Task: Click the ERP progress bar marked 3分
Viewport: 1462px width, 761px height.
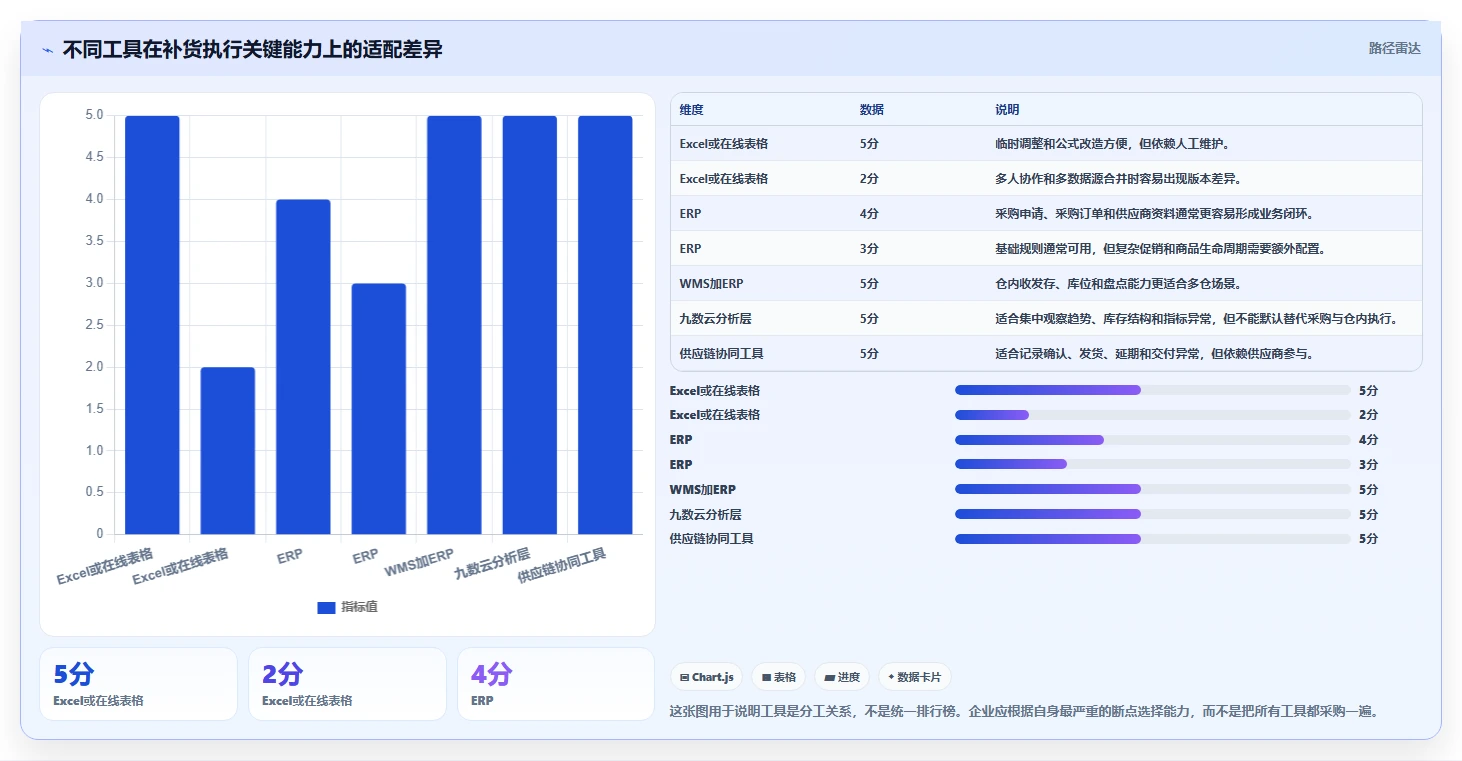Action: coord(1153,464)
